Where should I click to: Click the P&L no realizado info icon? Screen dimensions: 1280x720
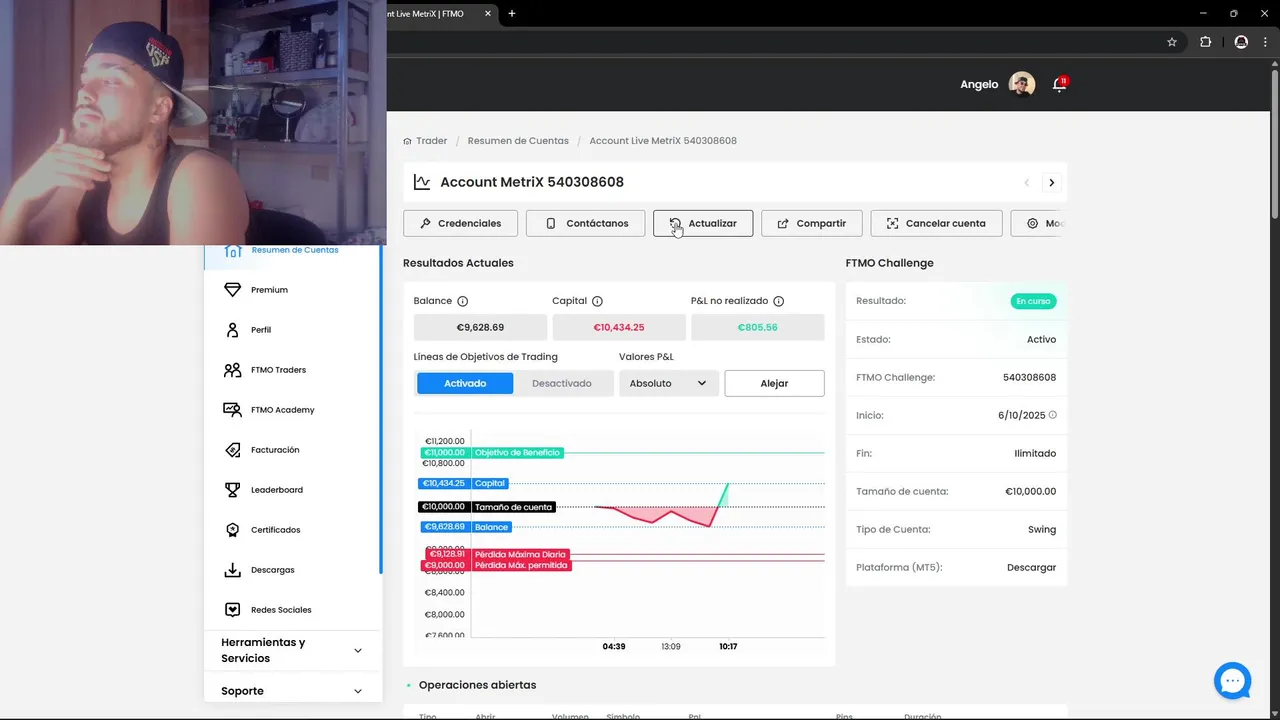778,301
